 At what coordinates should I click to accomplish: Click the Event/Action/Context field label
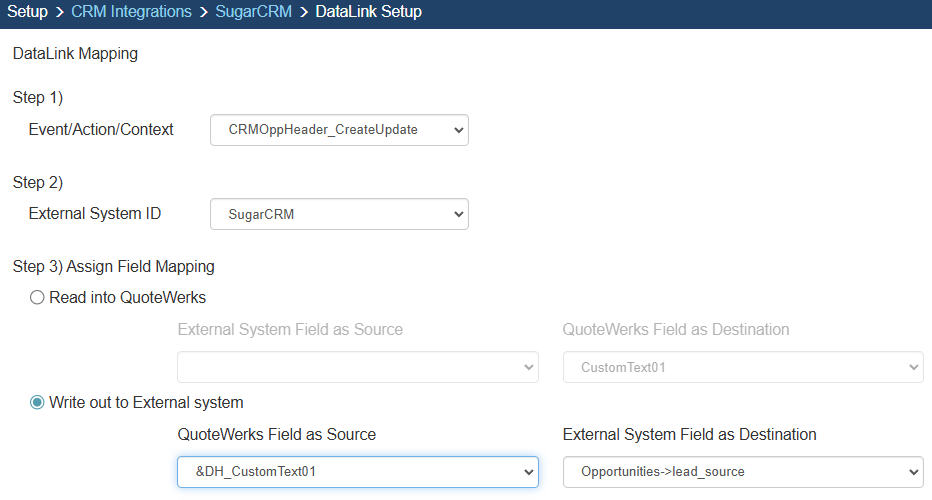click(x=101, y=130)
